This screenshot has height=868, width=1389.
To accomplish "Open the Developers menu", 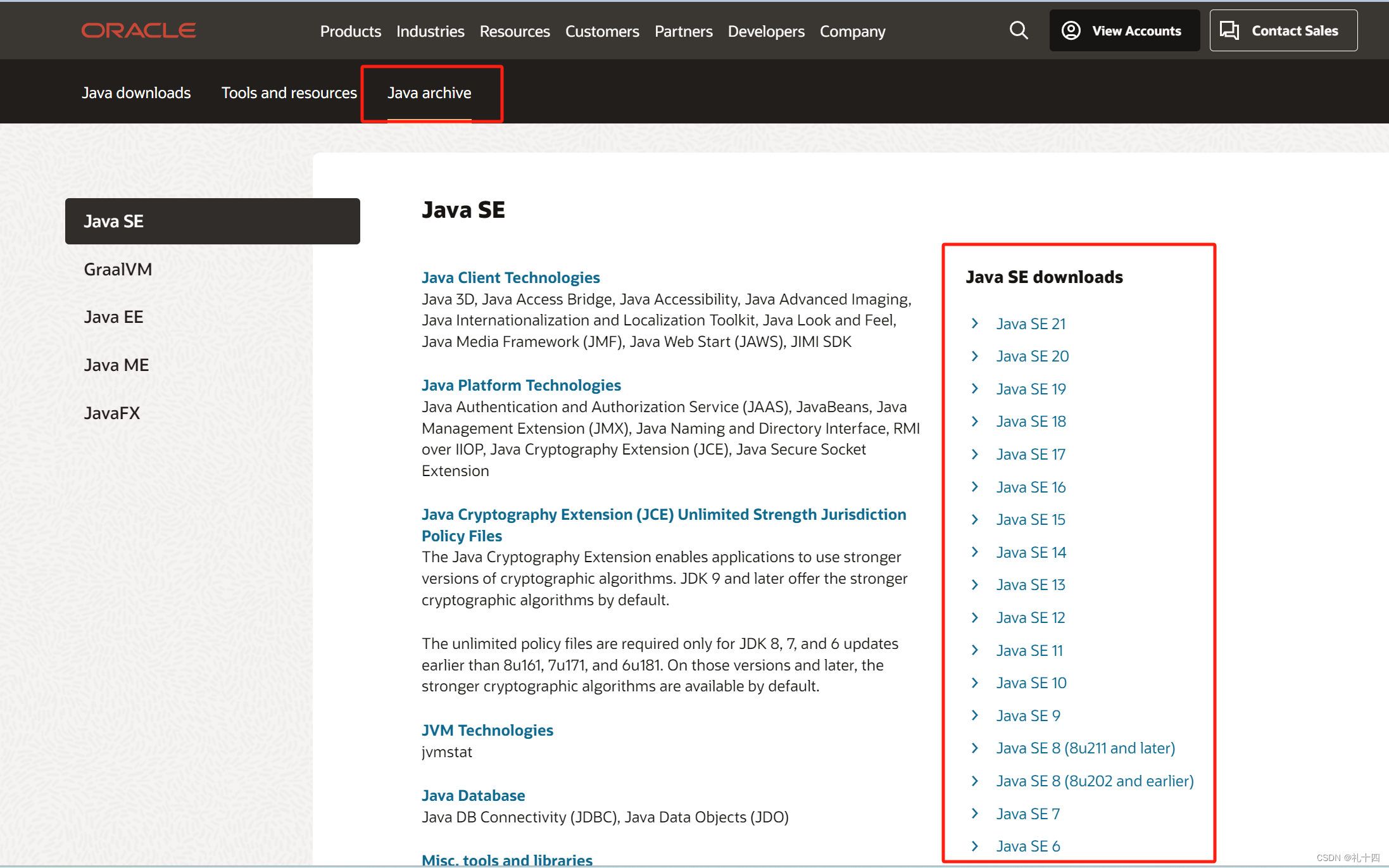I will point(766,31).
